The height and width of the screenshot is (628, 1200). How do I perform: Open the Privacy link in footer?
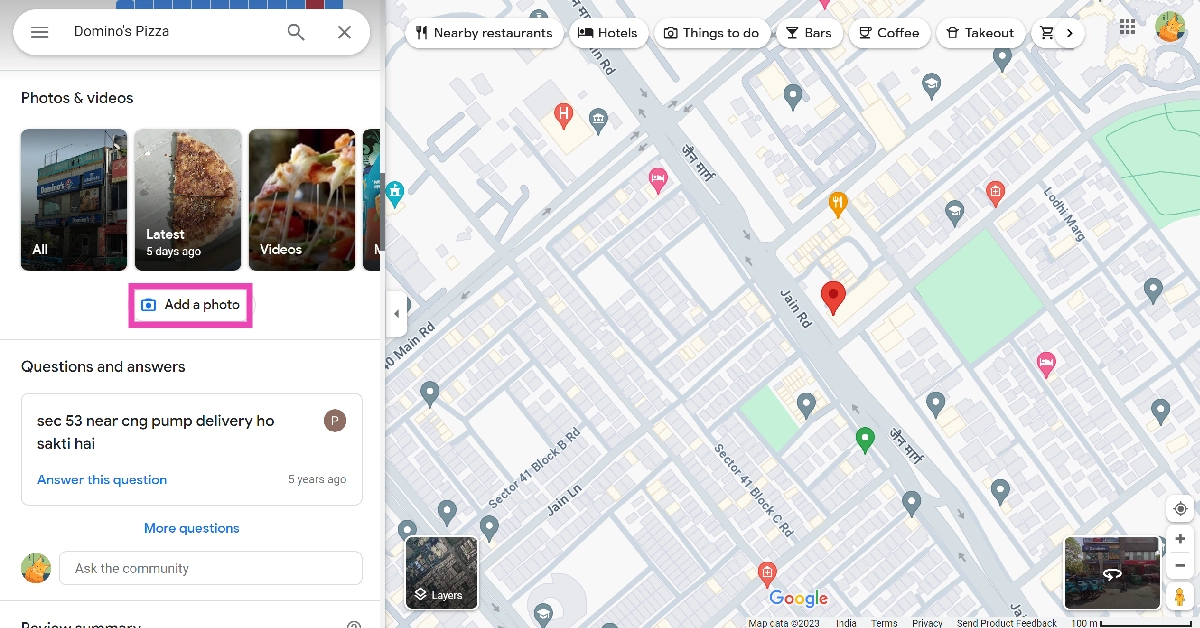pos(927,623)
